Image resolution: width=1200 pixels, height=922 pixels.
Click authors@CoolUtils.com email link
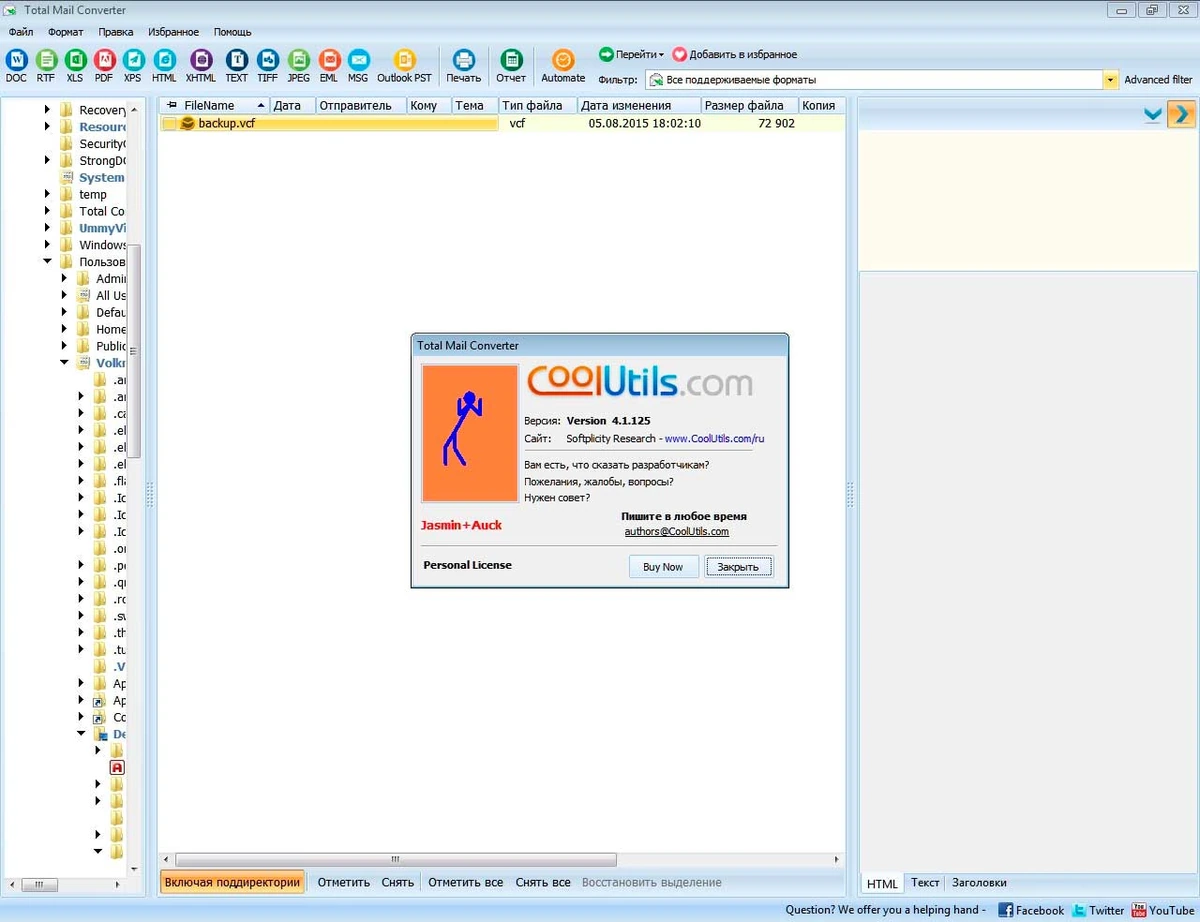coord(677,532)
